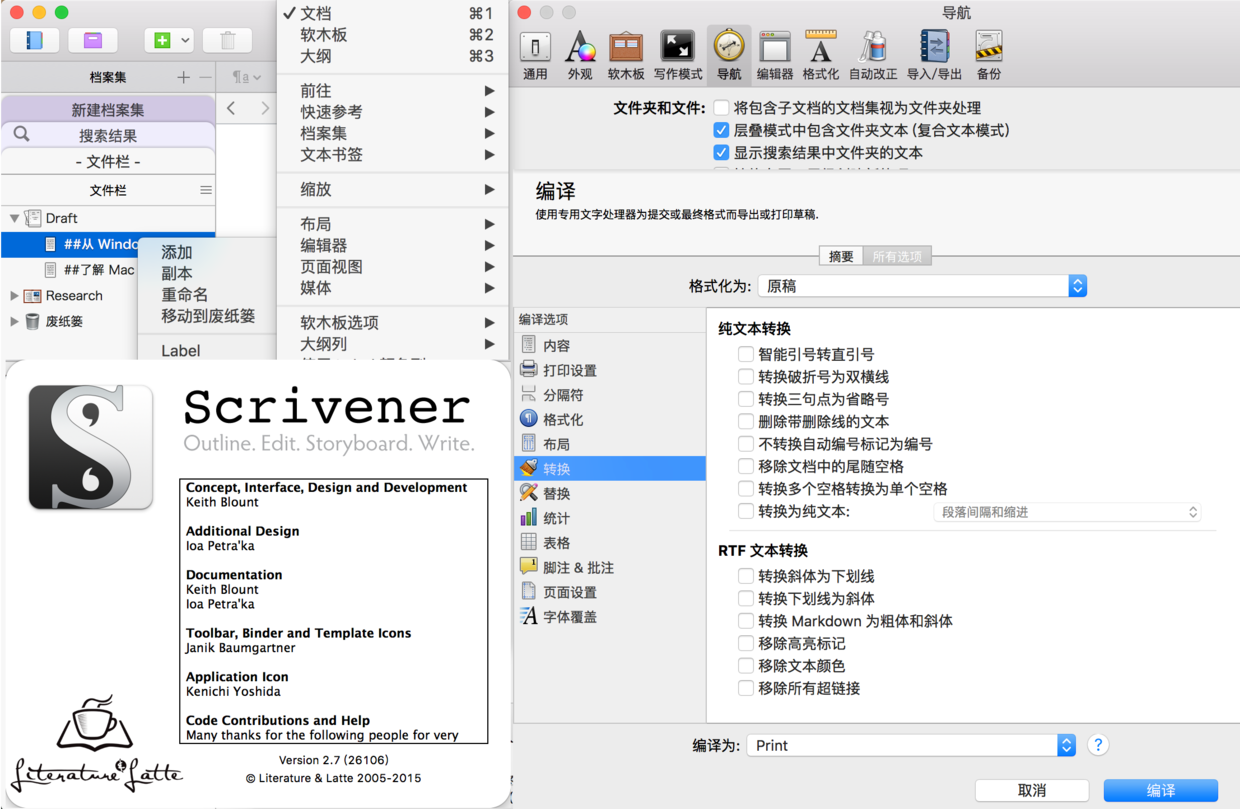Click the 编译 button

coord(1161,790)
